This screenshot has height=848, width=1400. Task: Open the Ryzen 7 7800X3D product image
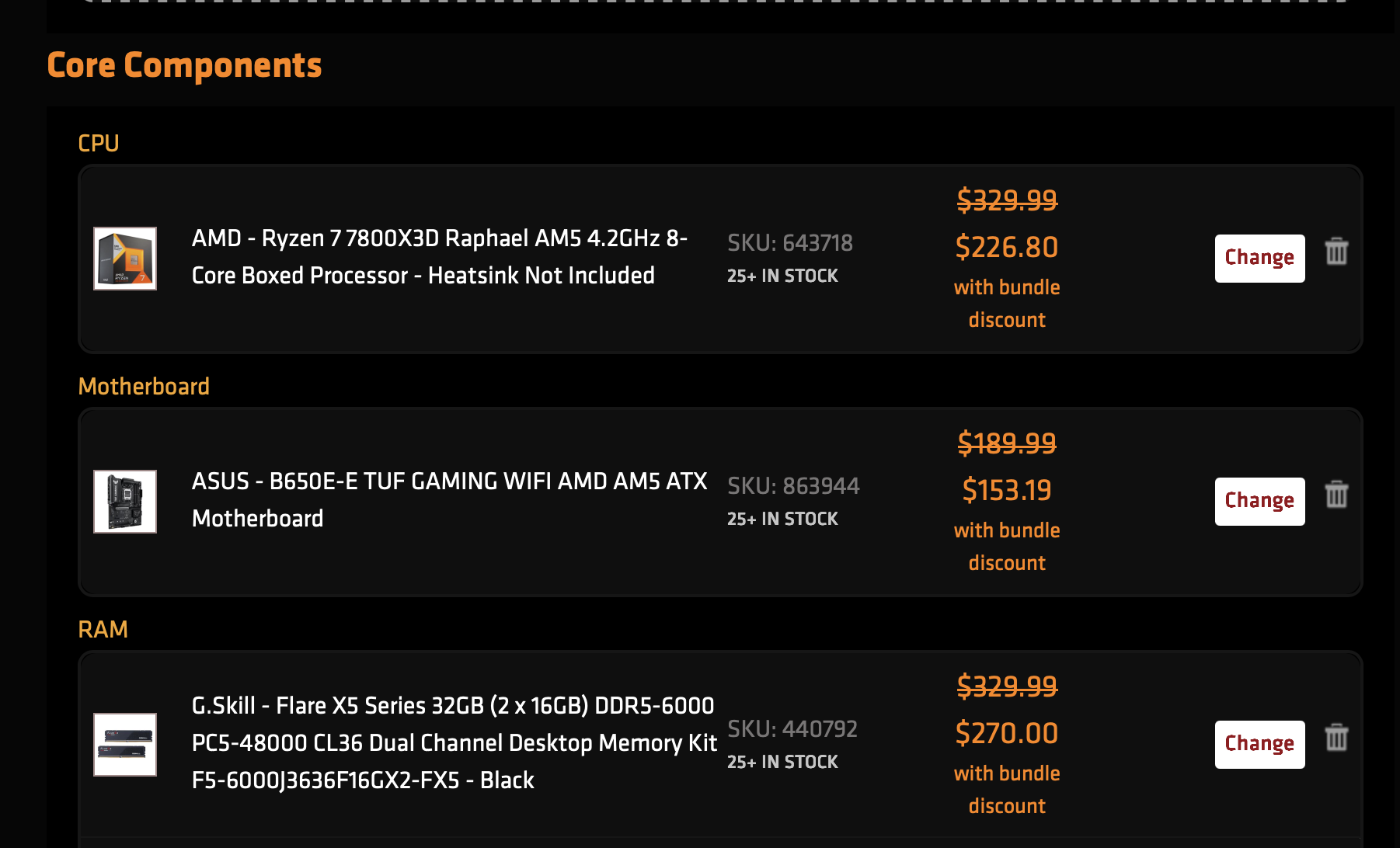(x=125, y=259)
